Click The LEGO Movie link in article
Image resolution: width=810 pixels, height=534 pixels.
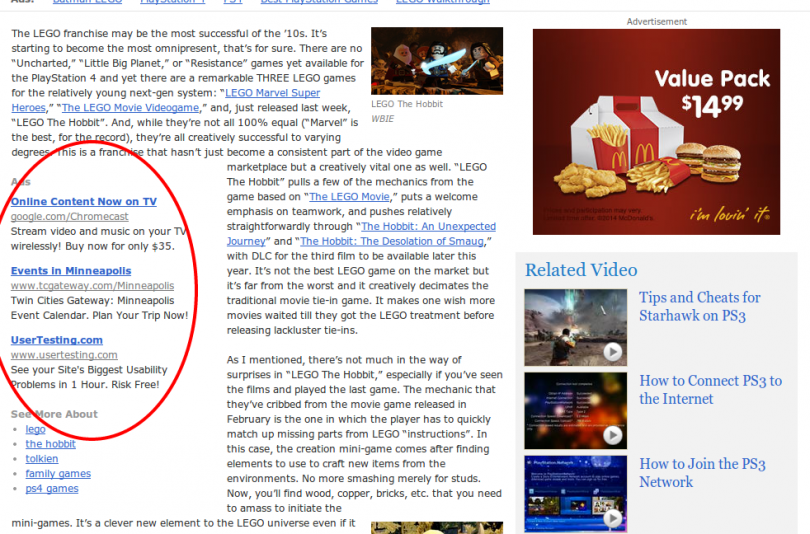[349, 197]
